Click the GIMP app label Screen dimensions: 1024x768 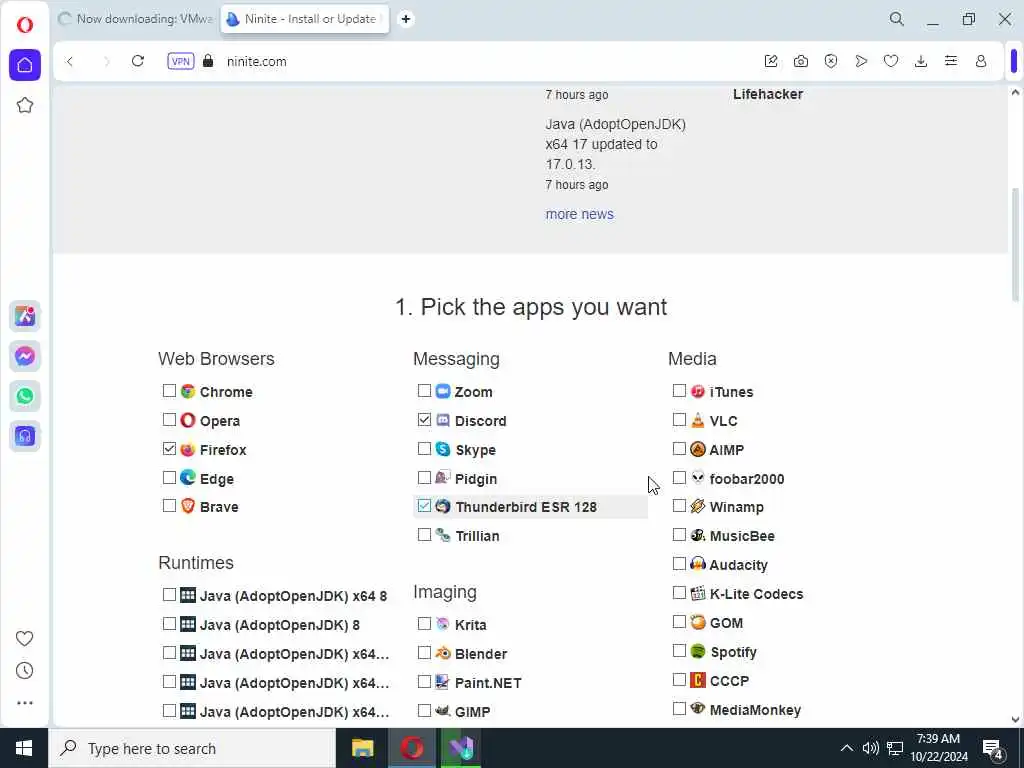[x=473, y=712]
